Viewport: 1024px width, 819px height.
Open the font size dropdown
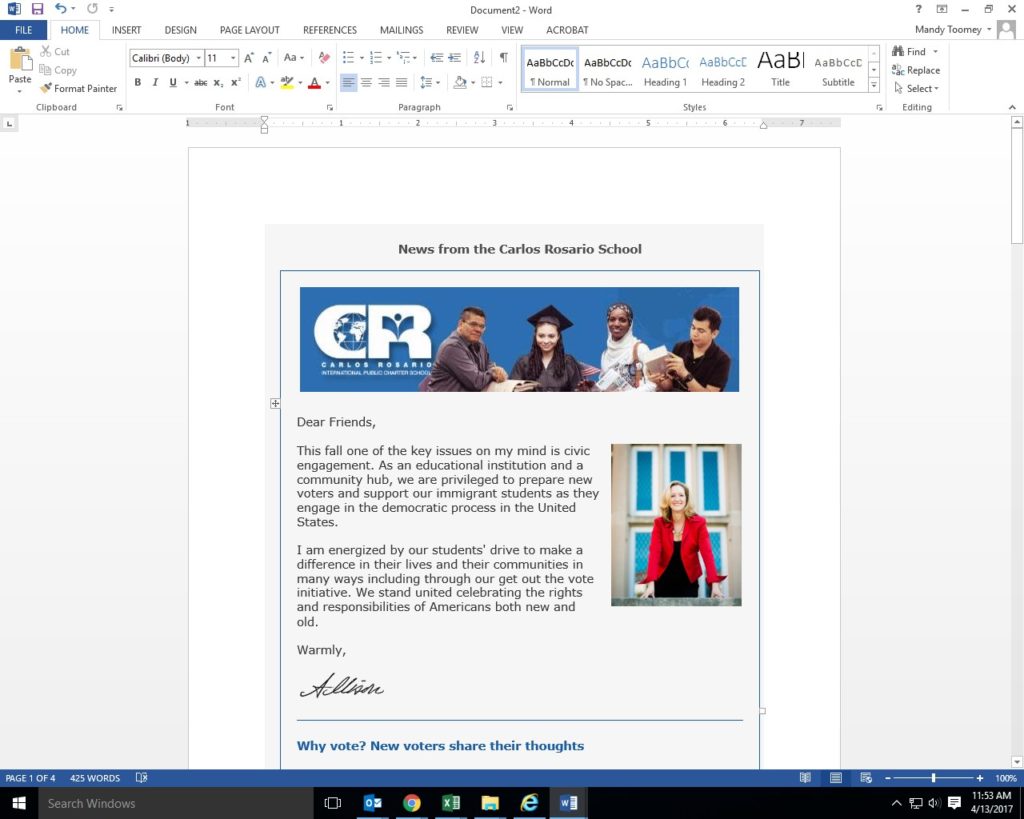coord(233,58)
